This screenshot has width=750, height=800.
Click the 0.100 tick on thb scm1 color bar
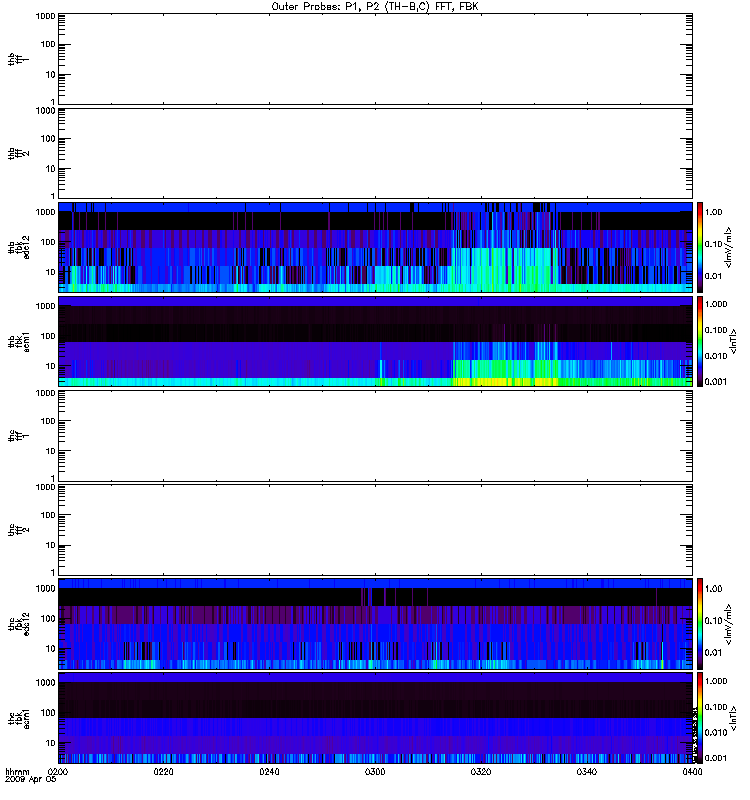tap(716, 330)
